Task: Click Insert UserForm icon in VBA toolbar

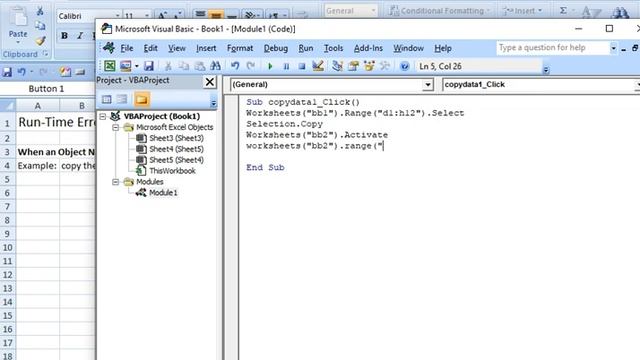Action: point(125,66)
